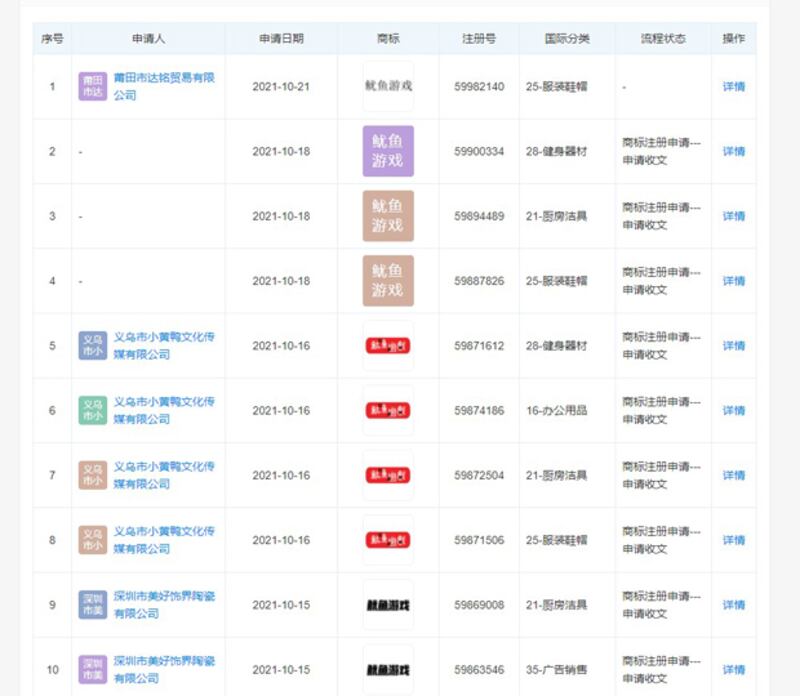Select registration number 59887826

pyautogui.click(x=479, y=281)
